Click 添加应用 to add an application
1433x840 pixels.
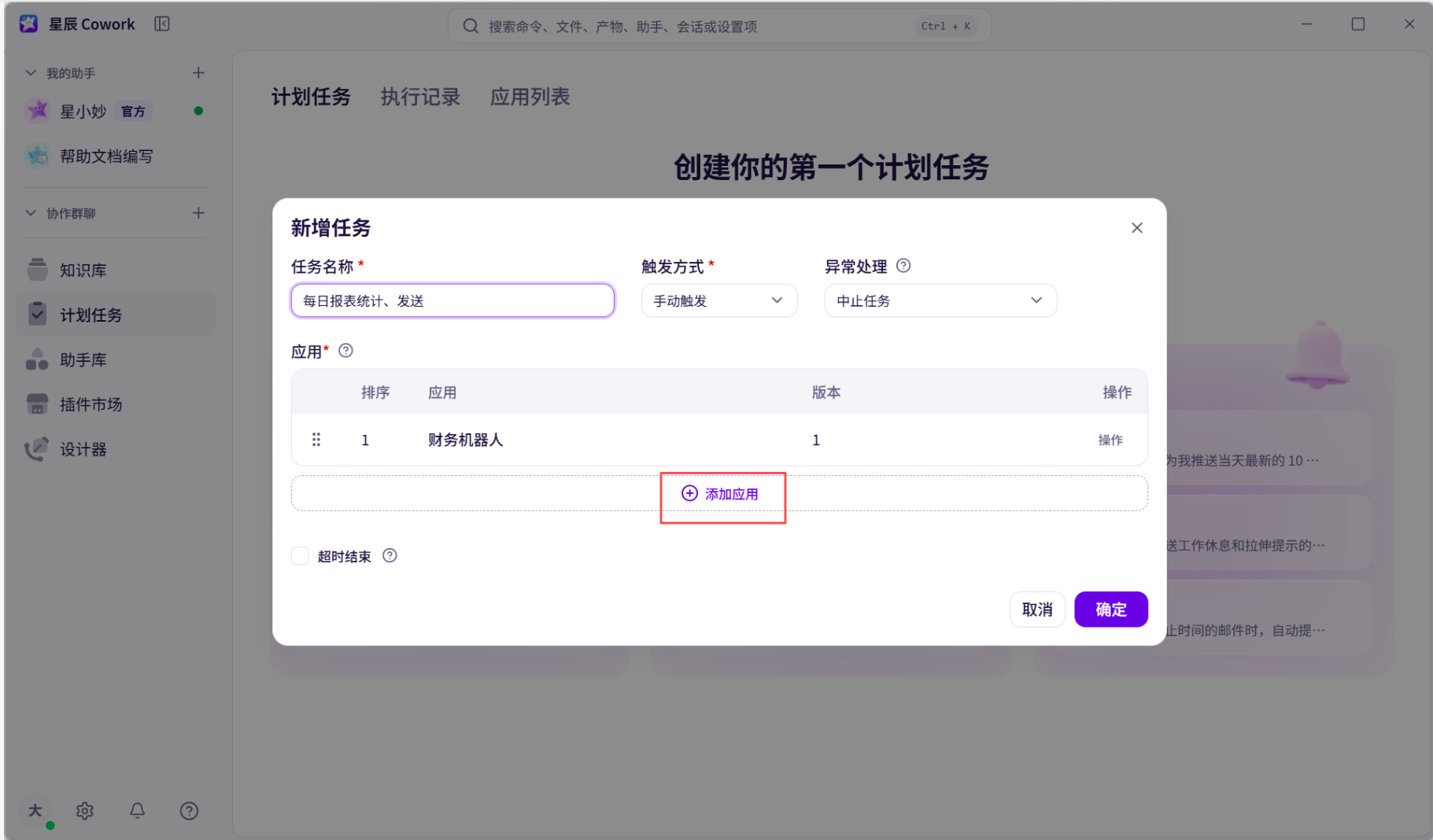click(x=720, y=493)
